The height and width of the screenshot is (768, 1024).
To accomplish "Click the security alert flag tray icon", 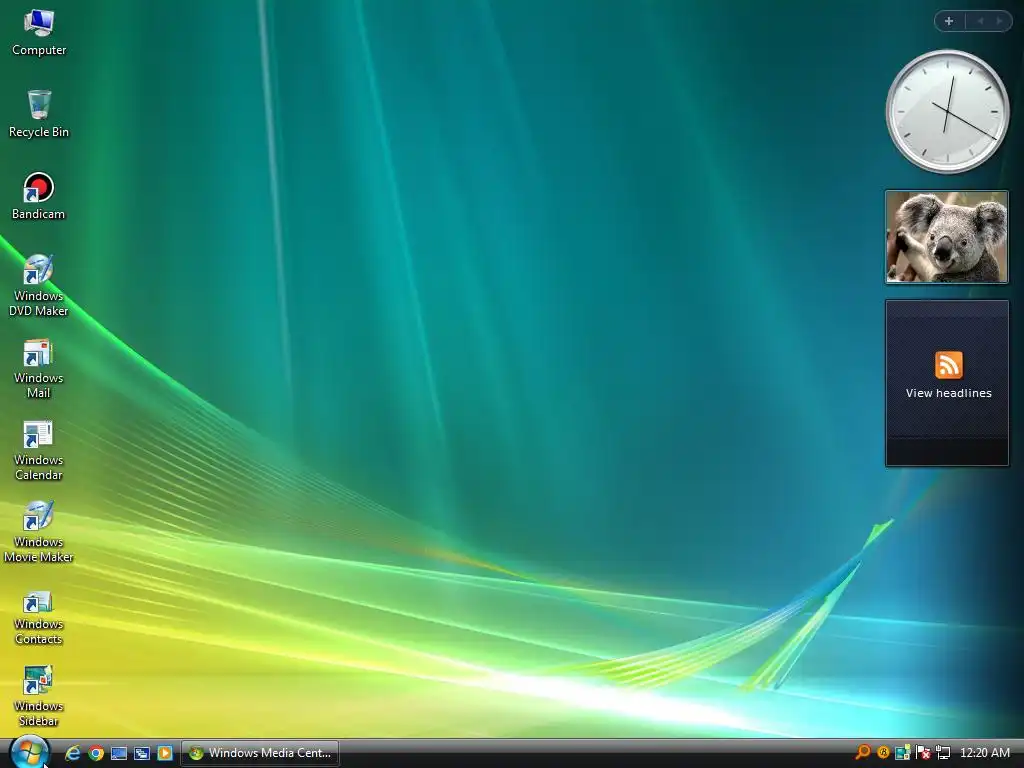I will tap(923, 752).
